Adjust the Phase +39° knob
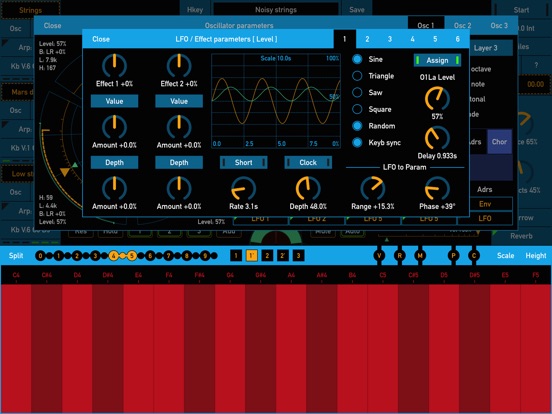 click(x=437, y=189)
